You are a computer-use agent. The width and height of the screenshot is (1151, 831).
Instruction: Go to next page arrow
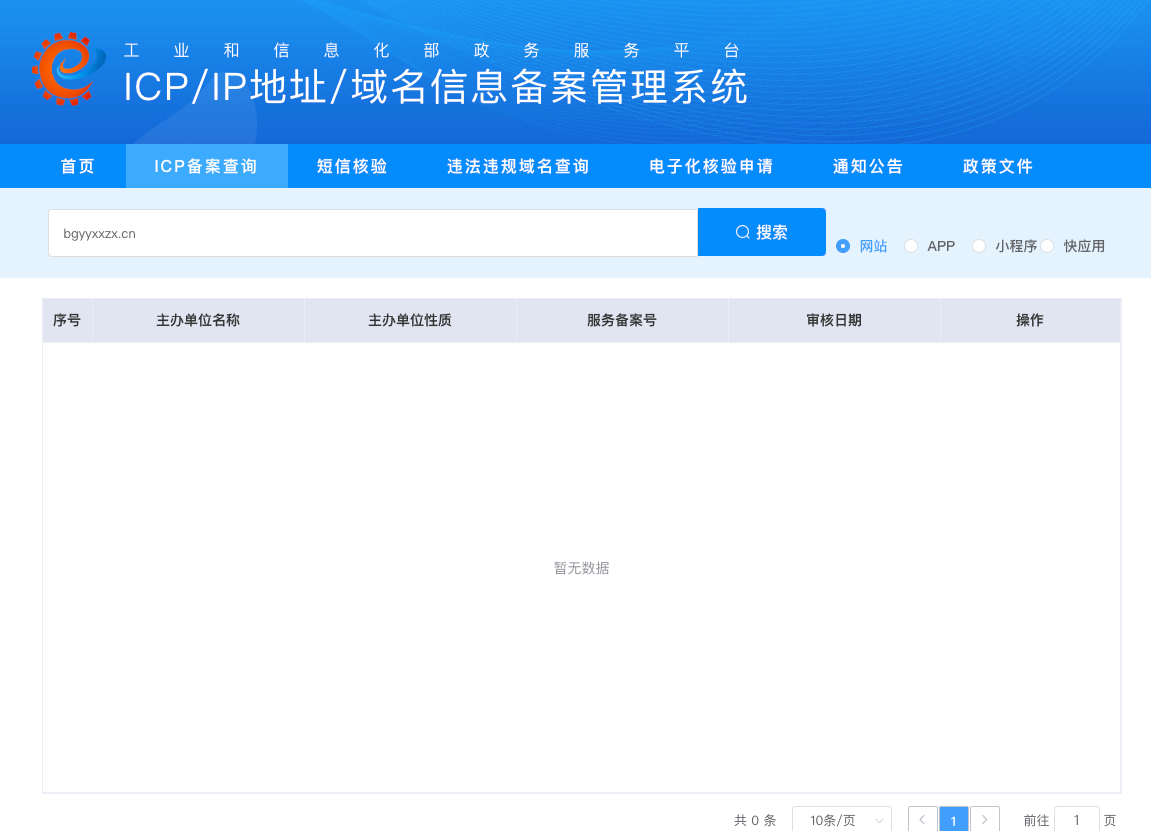[984, 819]
